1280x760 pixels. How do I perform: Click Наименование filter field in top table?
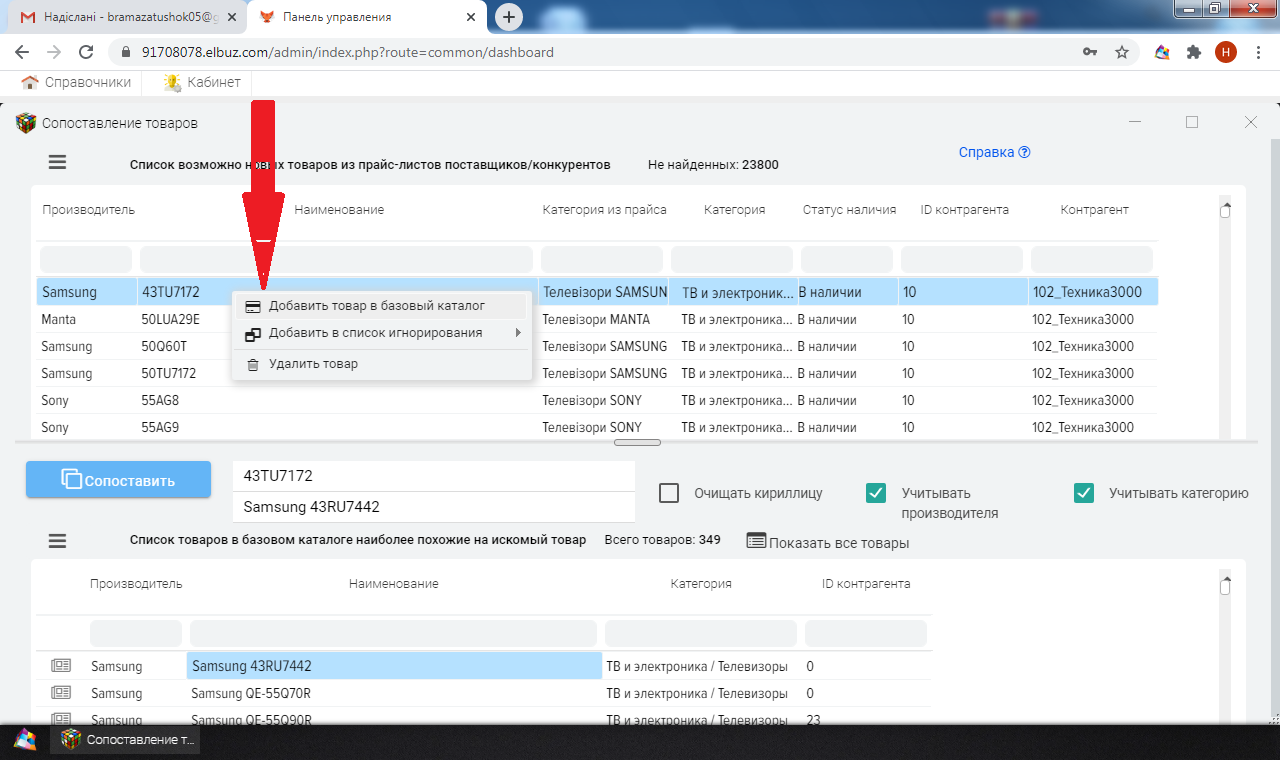338,259
